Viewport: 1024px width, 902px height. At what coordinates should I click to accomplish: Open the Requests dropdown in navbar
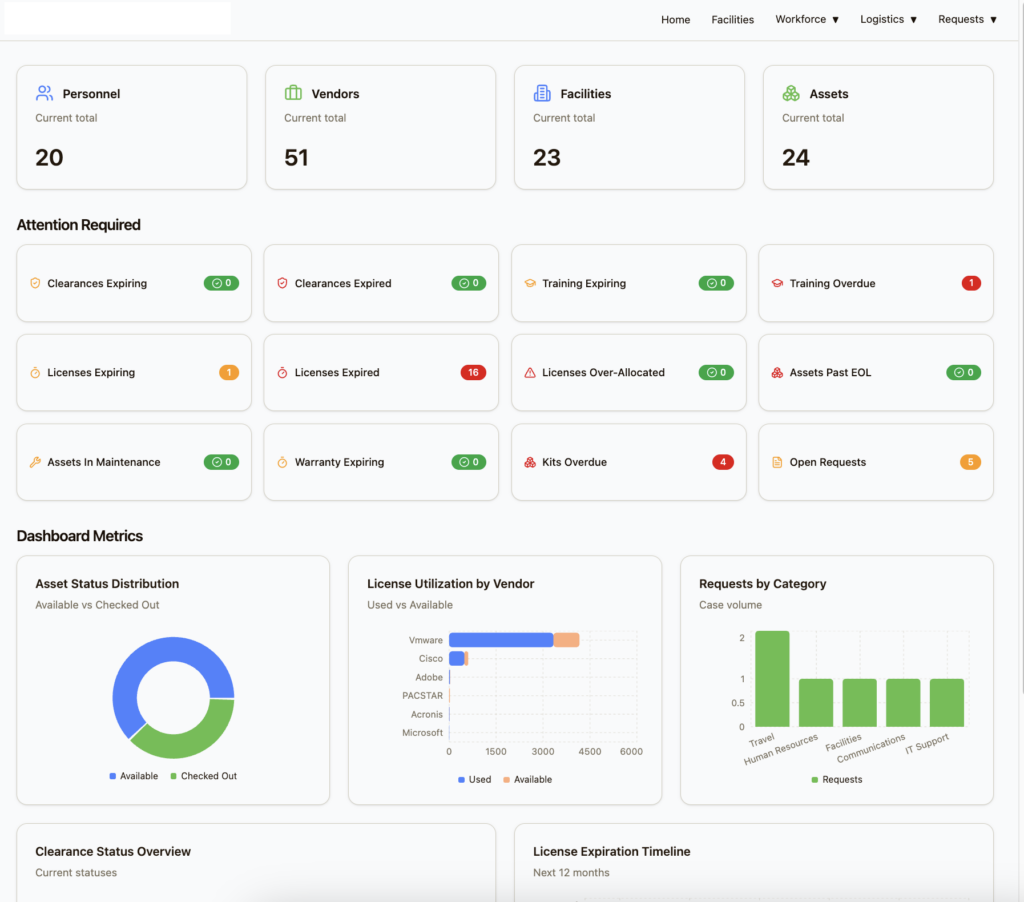(x=967, y=19)
